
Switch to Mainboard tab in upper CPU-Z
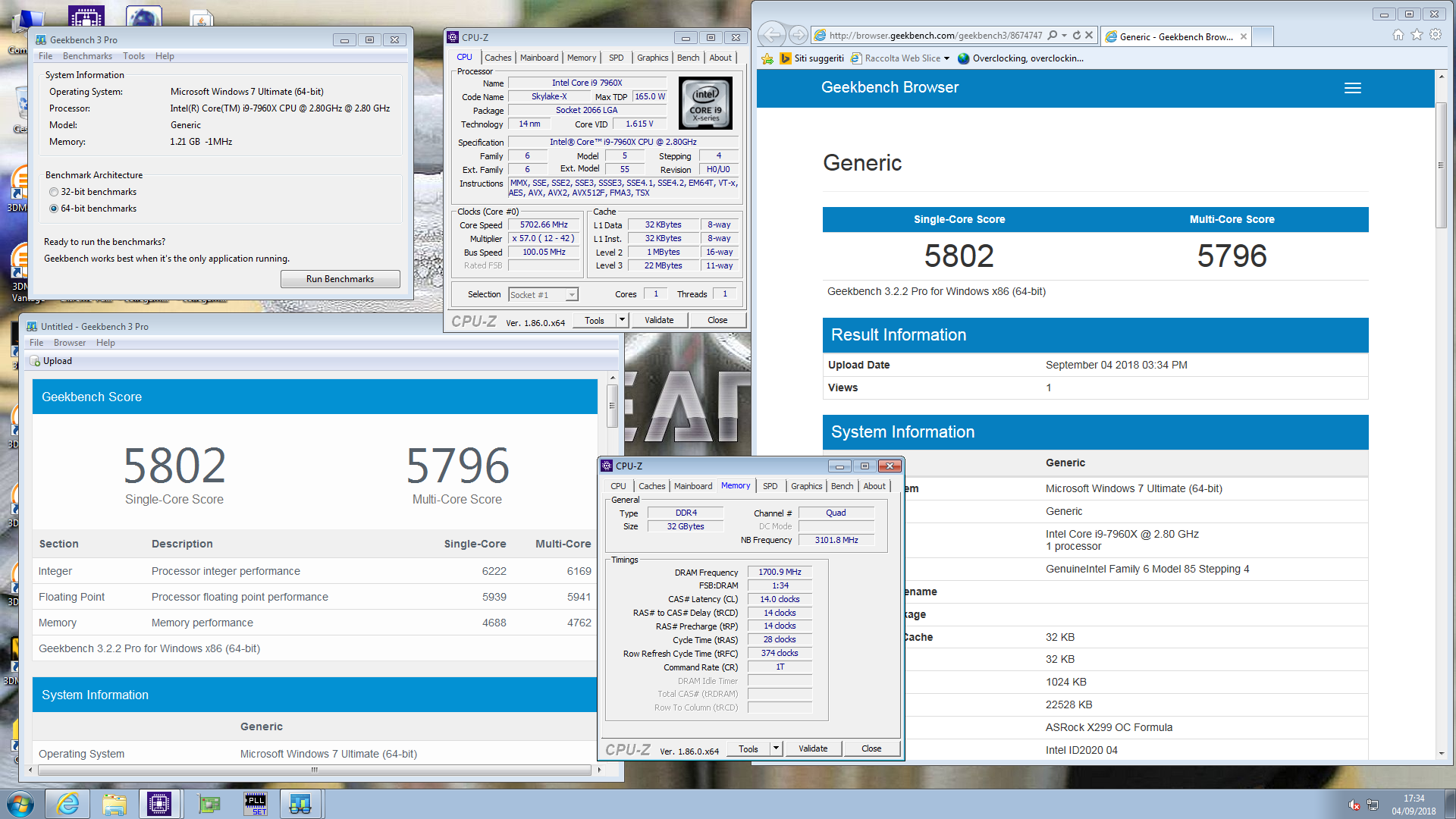[539, 58]
